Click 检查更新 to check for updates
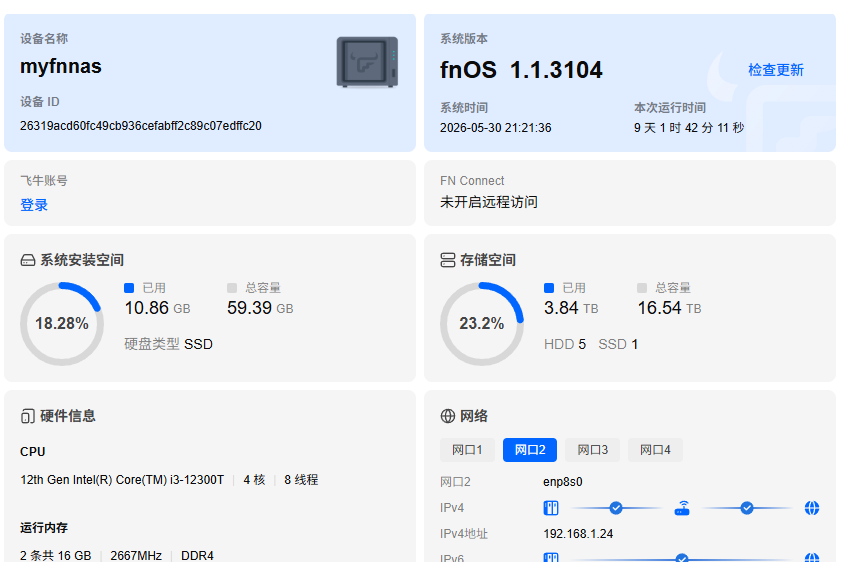 tap(776, 70)
